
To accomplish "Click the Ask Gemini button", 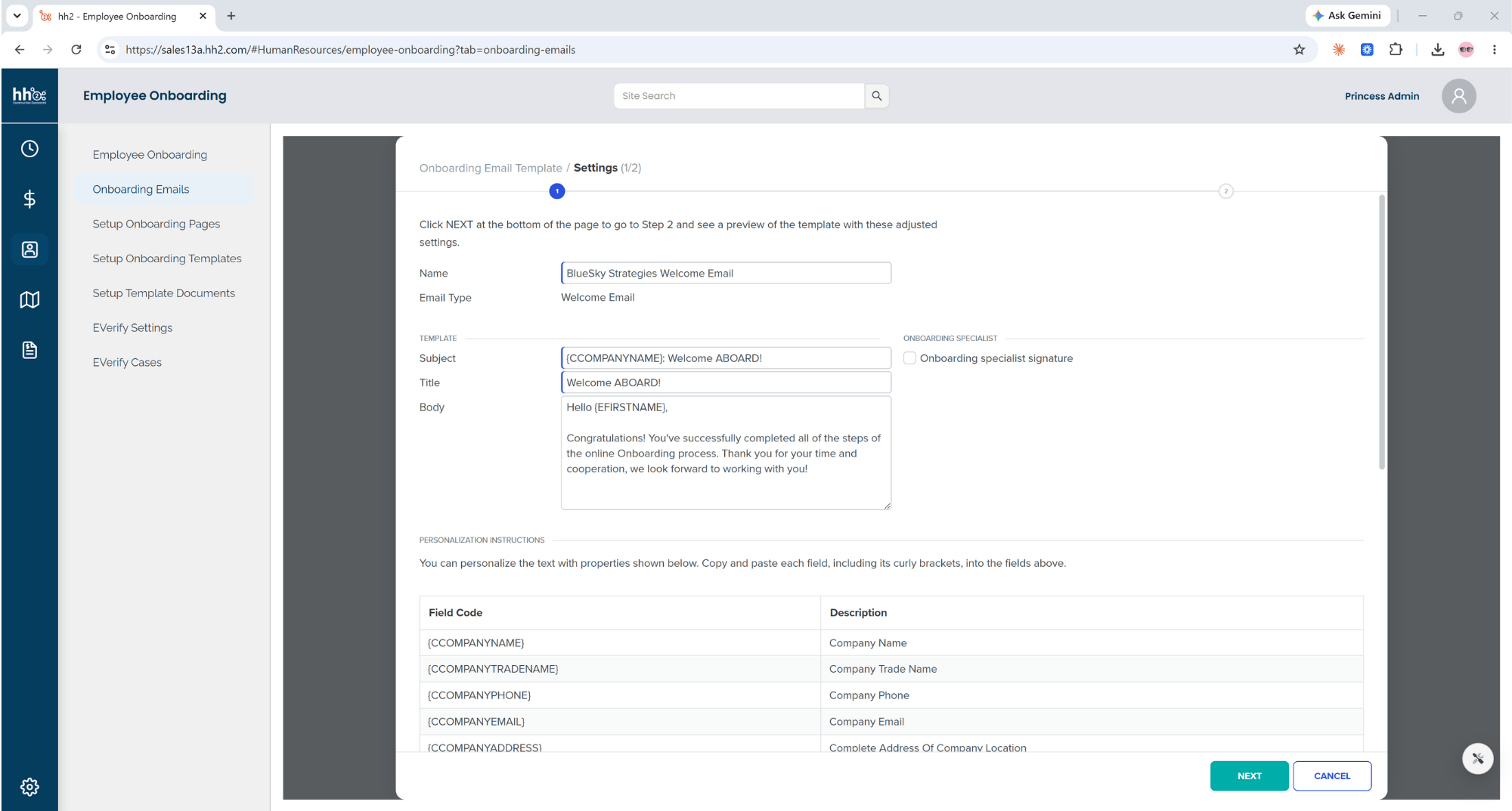I will pos(1349,16).
